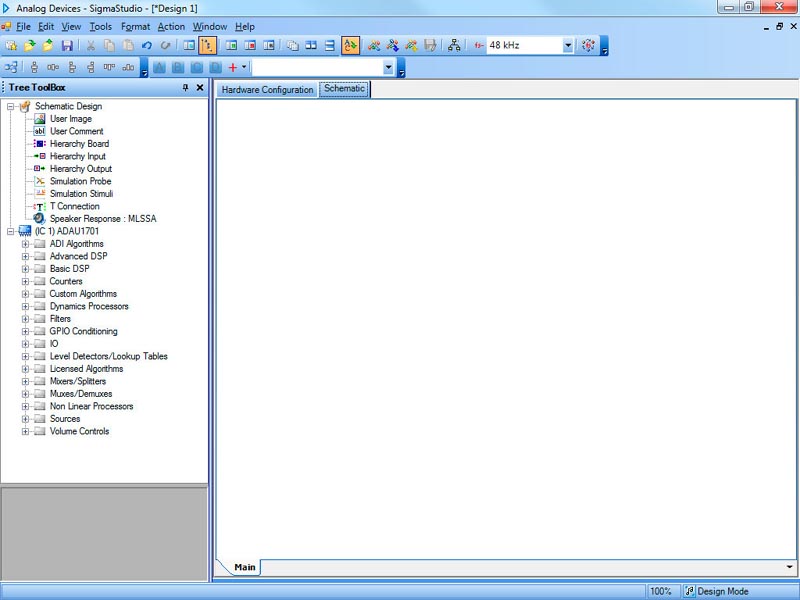The image size is (800, 600).
Task: Select the Schematic tab
Action: [x=344, y=89]
